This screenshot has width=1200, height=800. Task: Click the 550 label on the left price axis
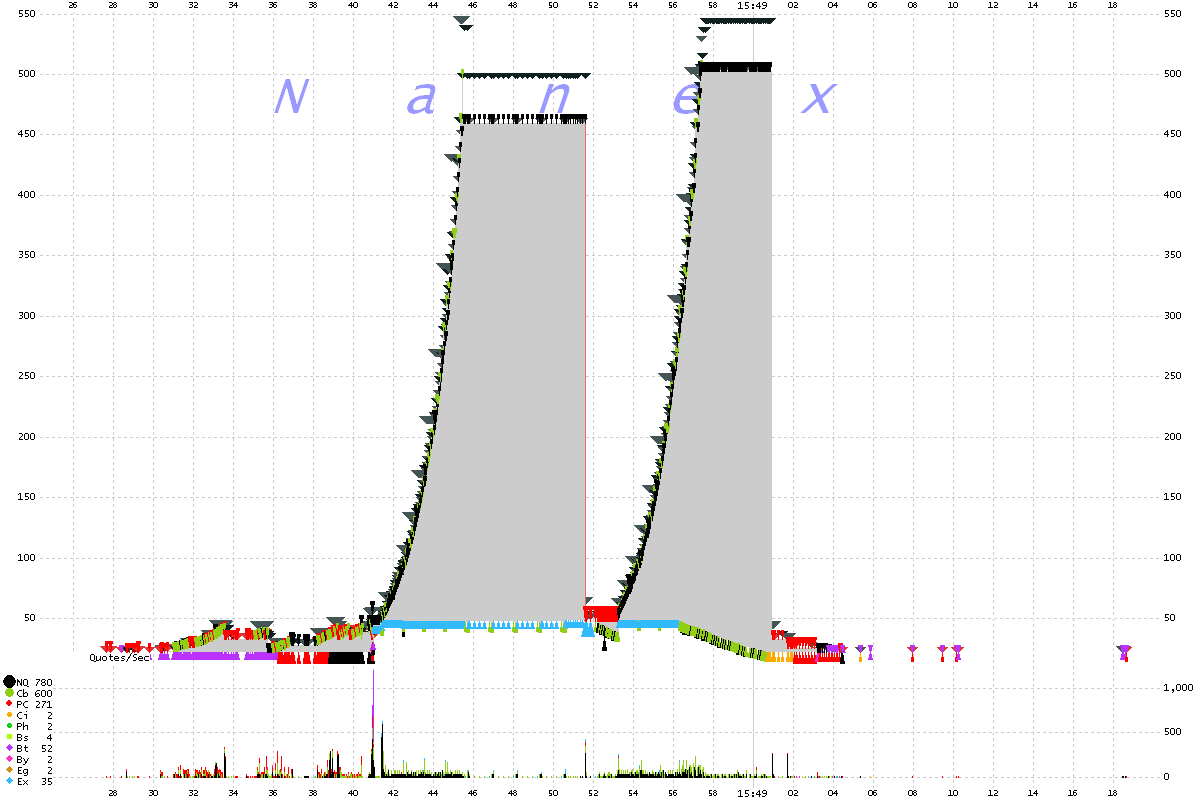tap(27, 14)
